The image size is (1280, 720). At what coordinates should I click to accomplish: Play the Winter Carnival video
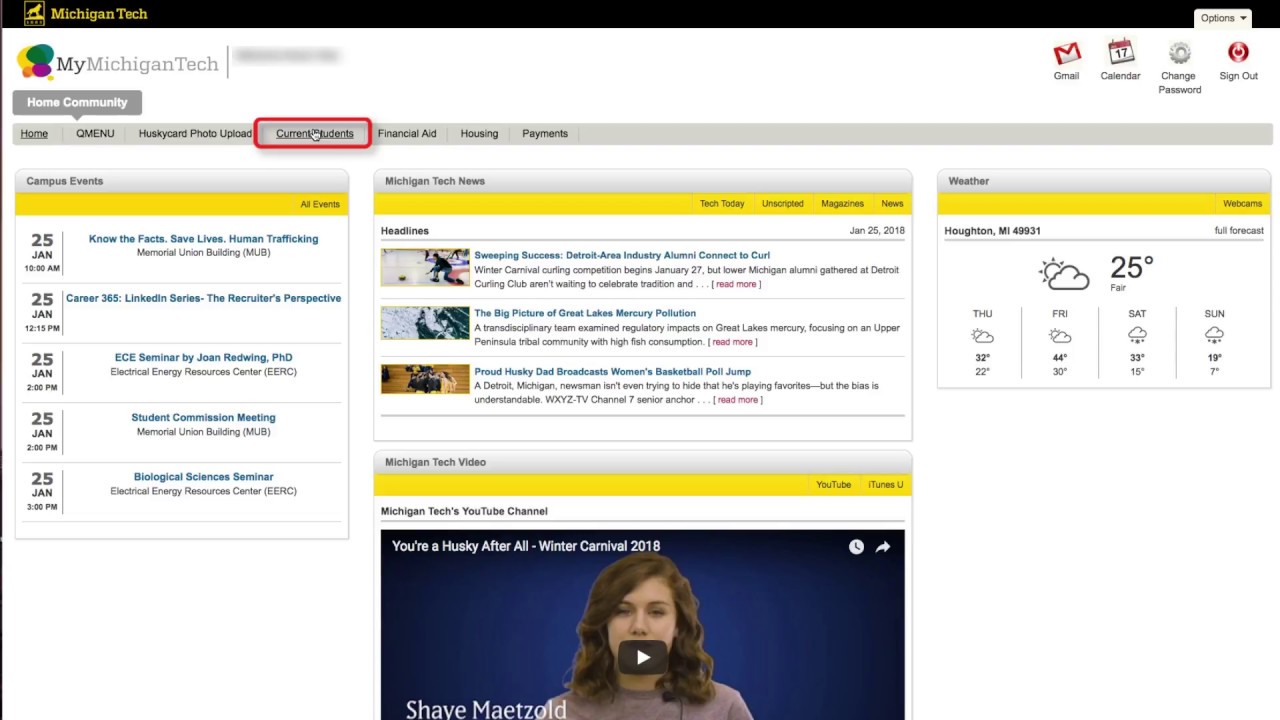click(643, 657)
